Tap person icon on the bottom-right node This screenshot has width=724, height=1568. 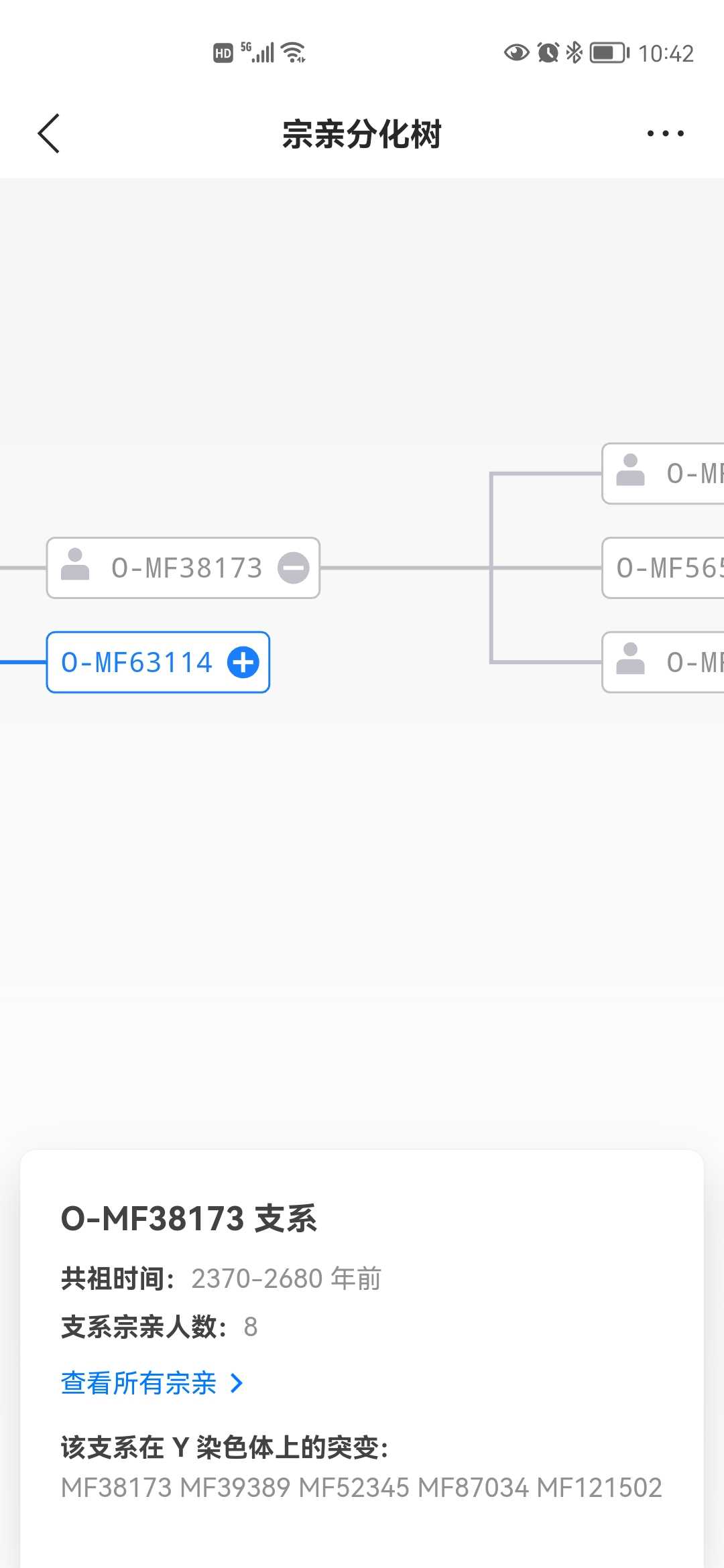630,659
